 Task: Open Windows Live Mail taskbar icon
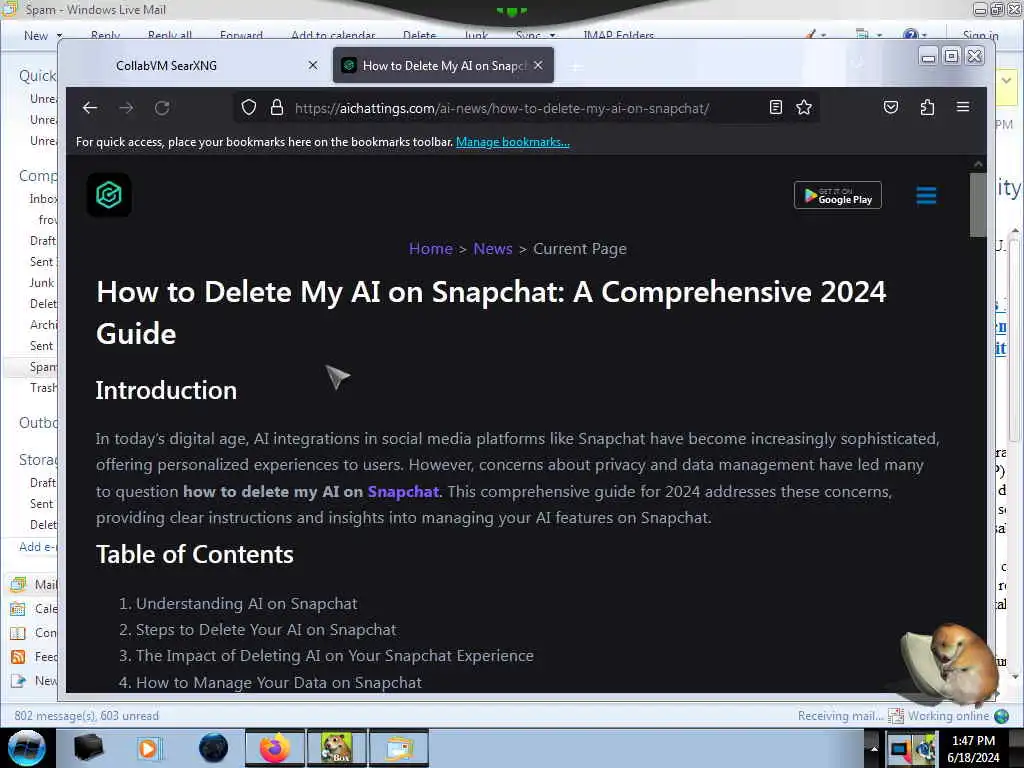point(399,748)
